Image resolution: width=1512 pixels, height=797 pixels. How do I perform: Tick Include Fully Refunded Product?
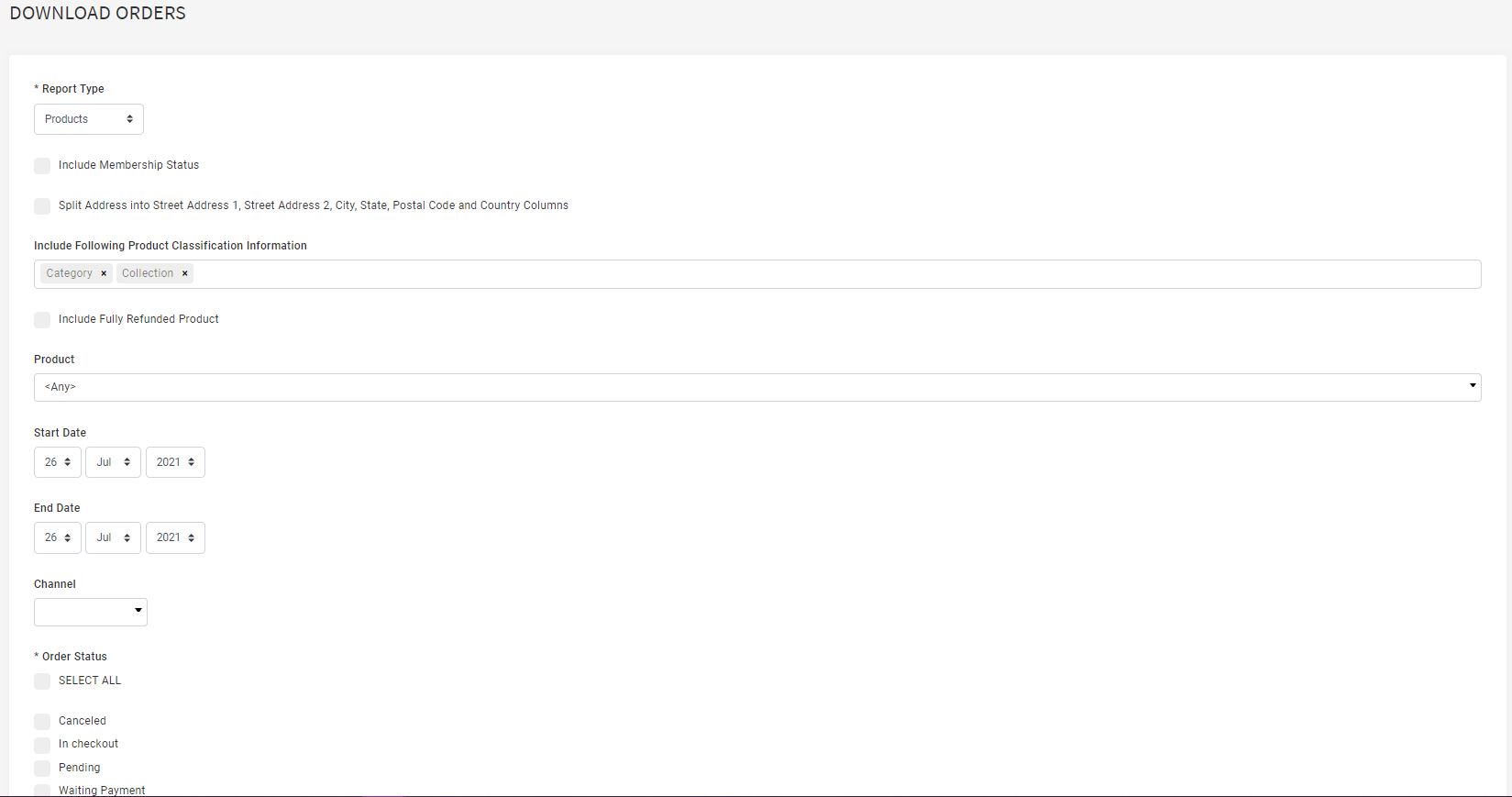[x=42, y=320]
